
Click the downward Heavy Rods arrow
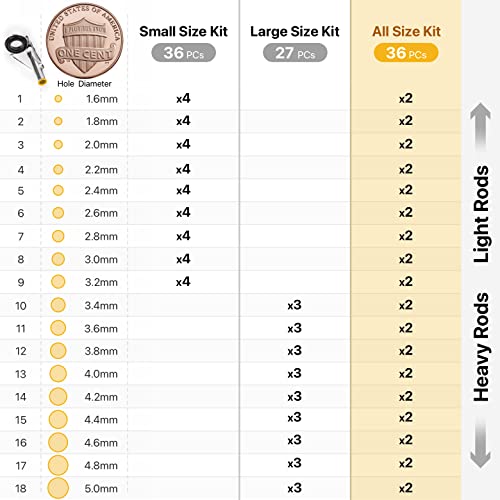480,444
